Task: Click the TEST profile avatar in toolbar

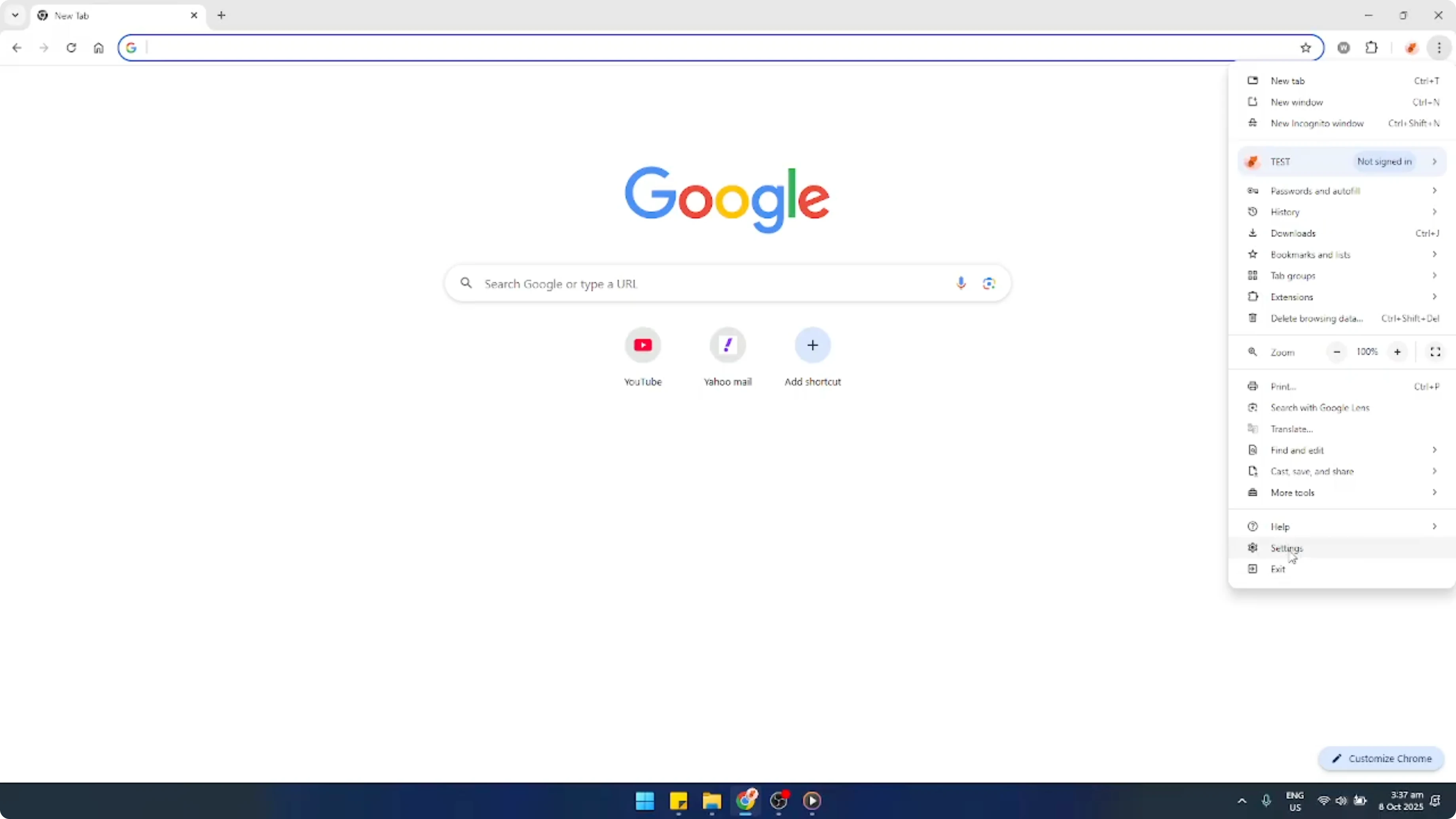Action: tap(1411, 48)
